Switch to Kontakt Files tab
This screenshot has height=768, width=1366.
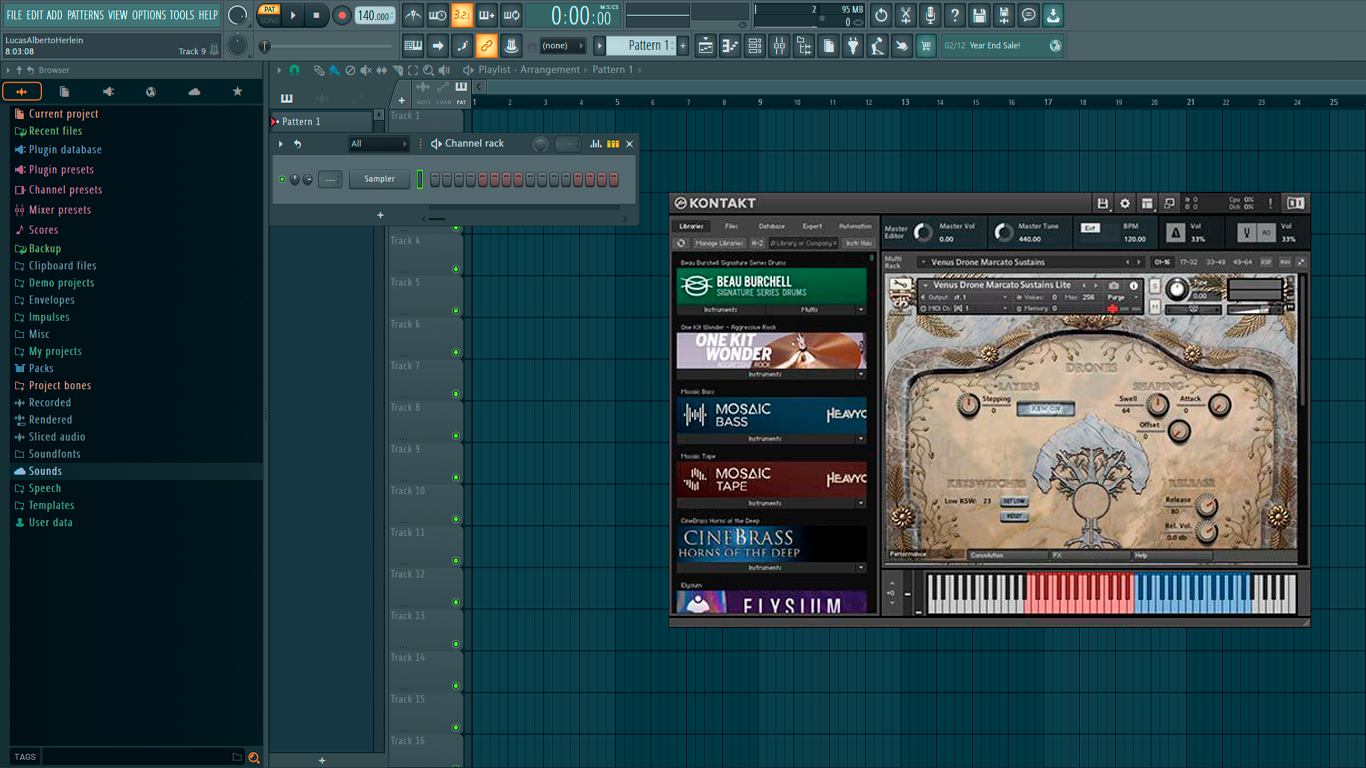pyautogui.click(x=731, y=226)
